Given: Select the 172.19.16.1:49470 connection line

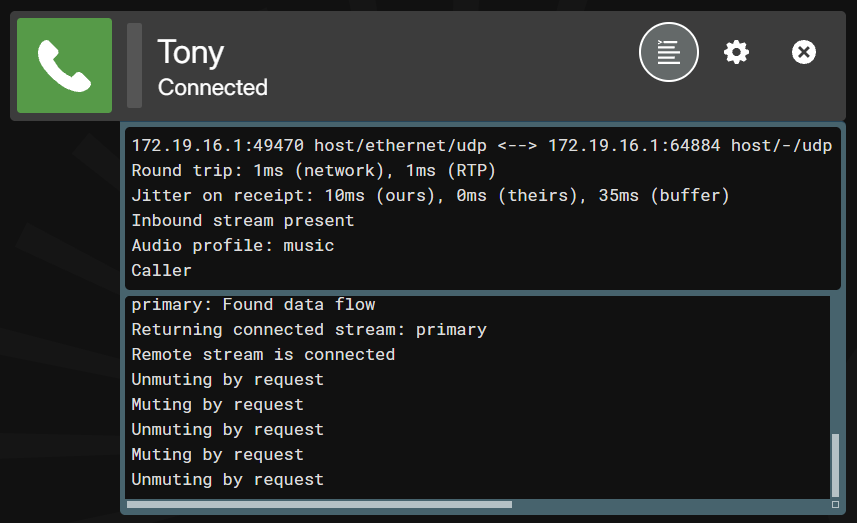Looking at the screenshot, I should pos(482,145).
